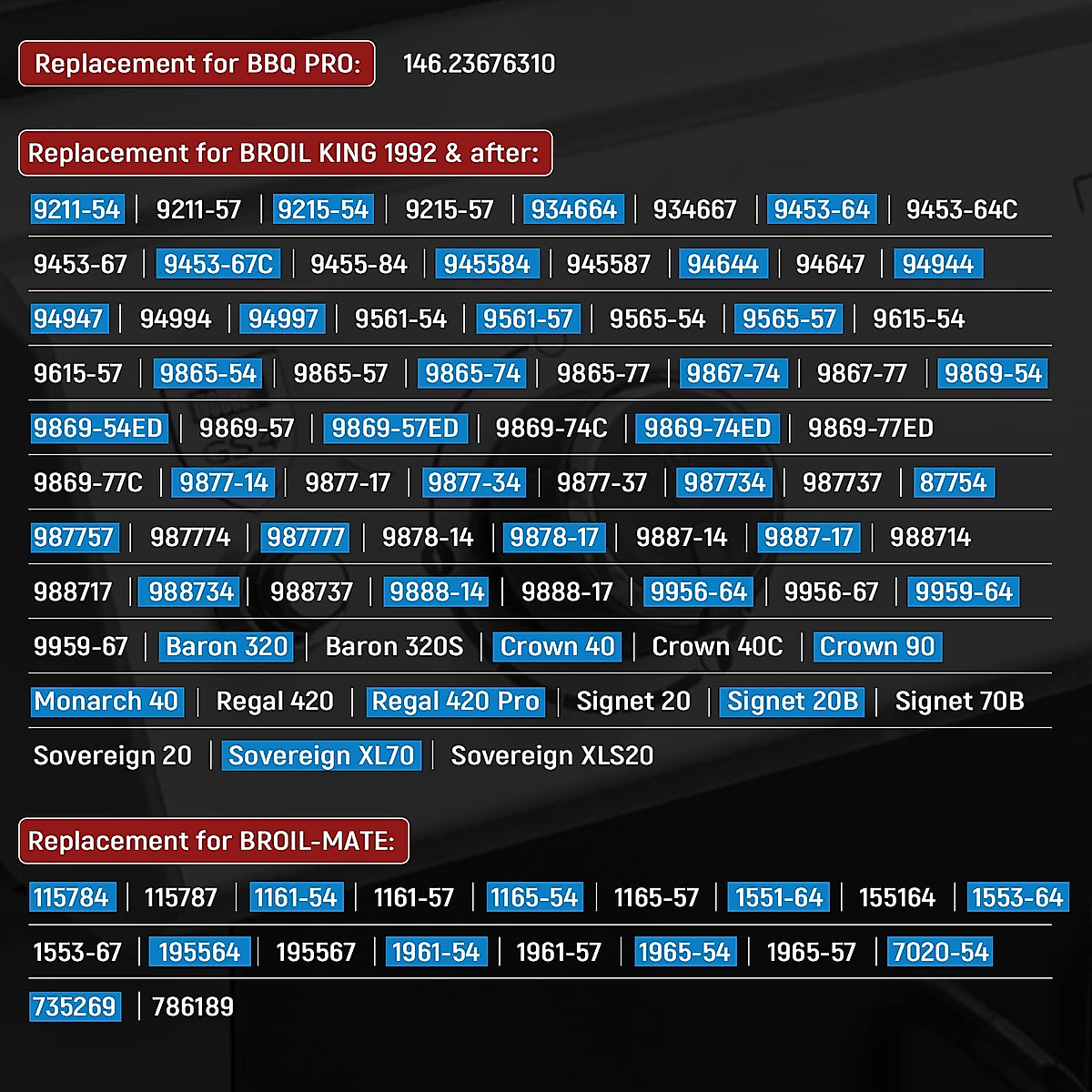Select the highlighted 9869-54ED model tag

tap(98, 429)
